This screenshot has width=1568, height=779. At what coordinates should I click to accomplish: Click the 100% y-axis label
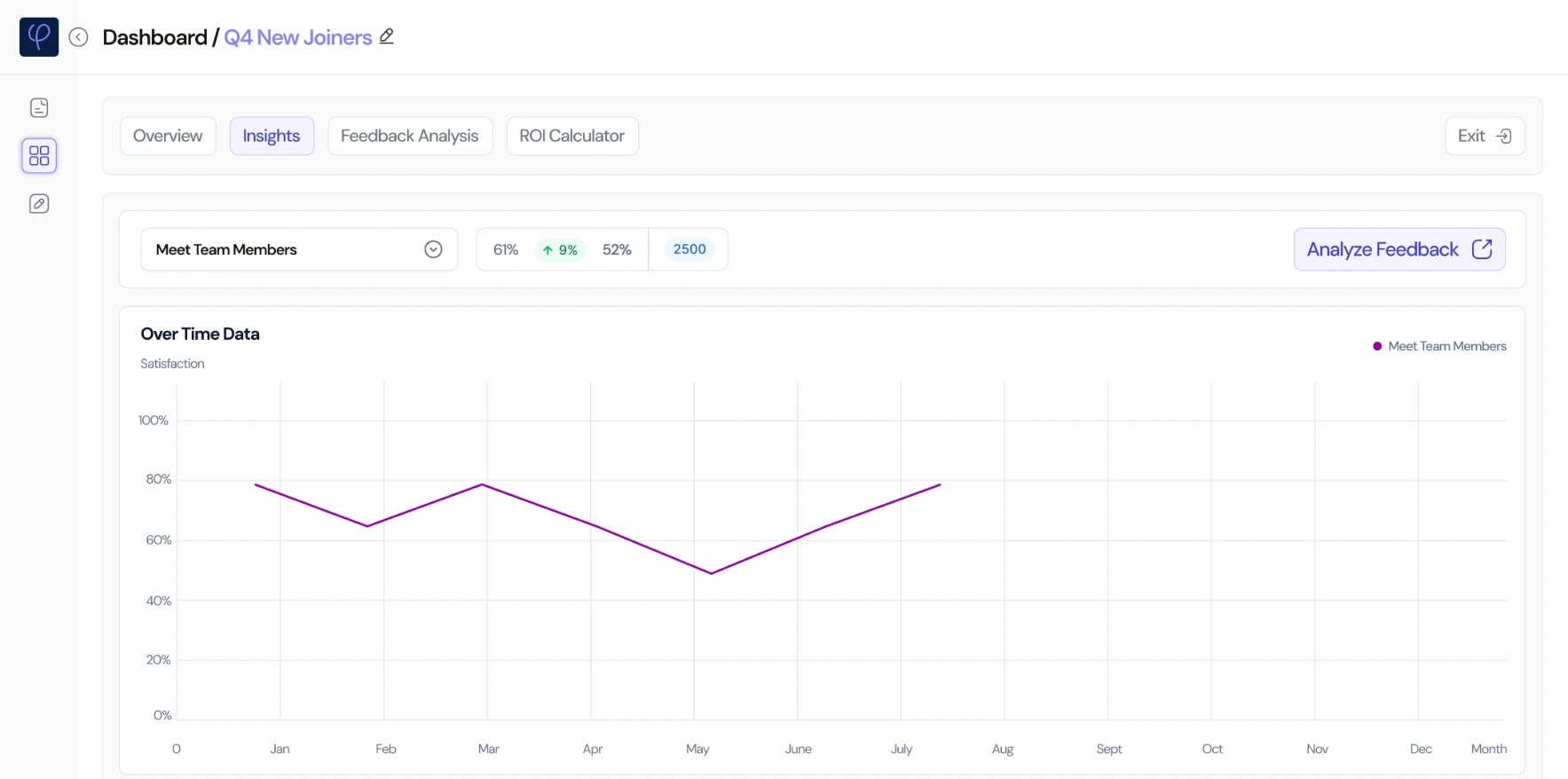(154, 421)
